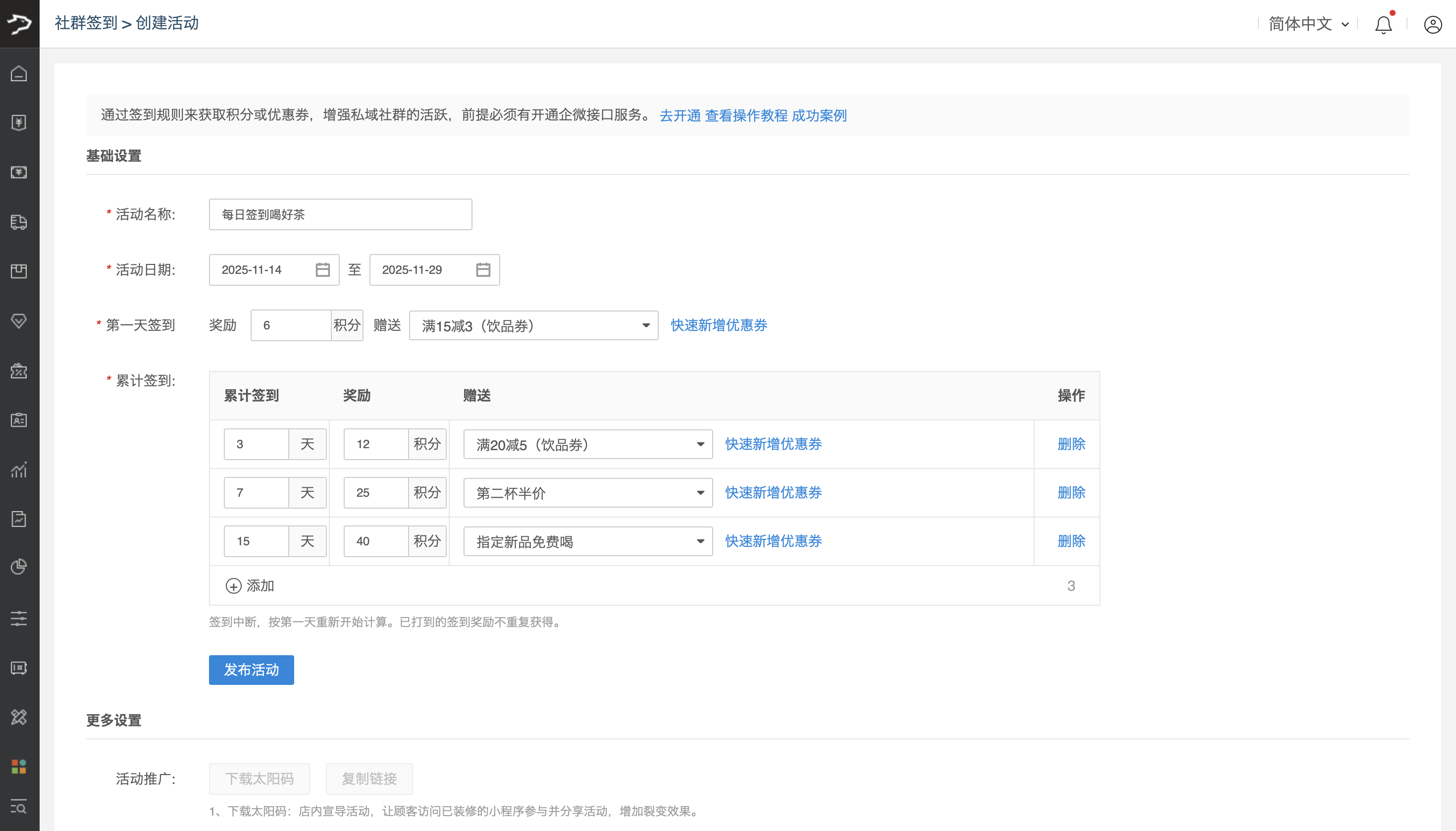1456x831 pixels.
Task: Click the colorful apps grid icon
Action: [x=19, y=767]
